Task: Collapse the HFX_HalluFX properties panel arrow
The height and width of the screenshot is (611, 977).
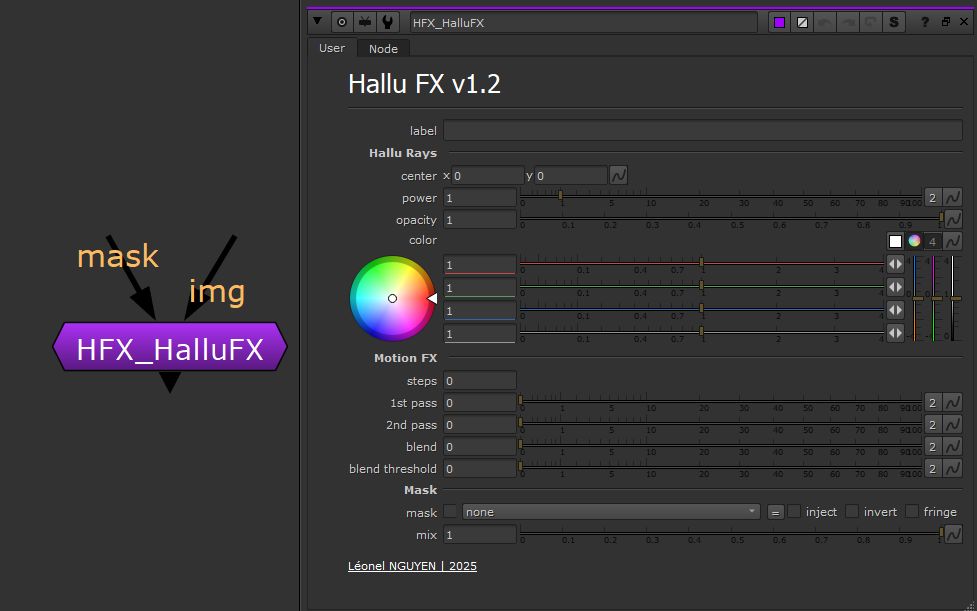Action: [x=318, y=22]
